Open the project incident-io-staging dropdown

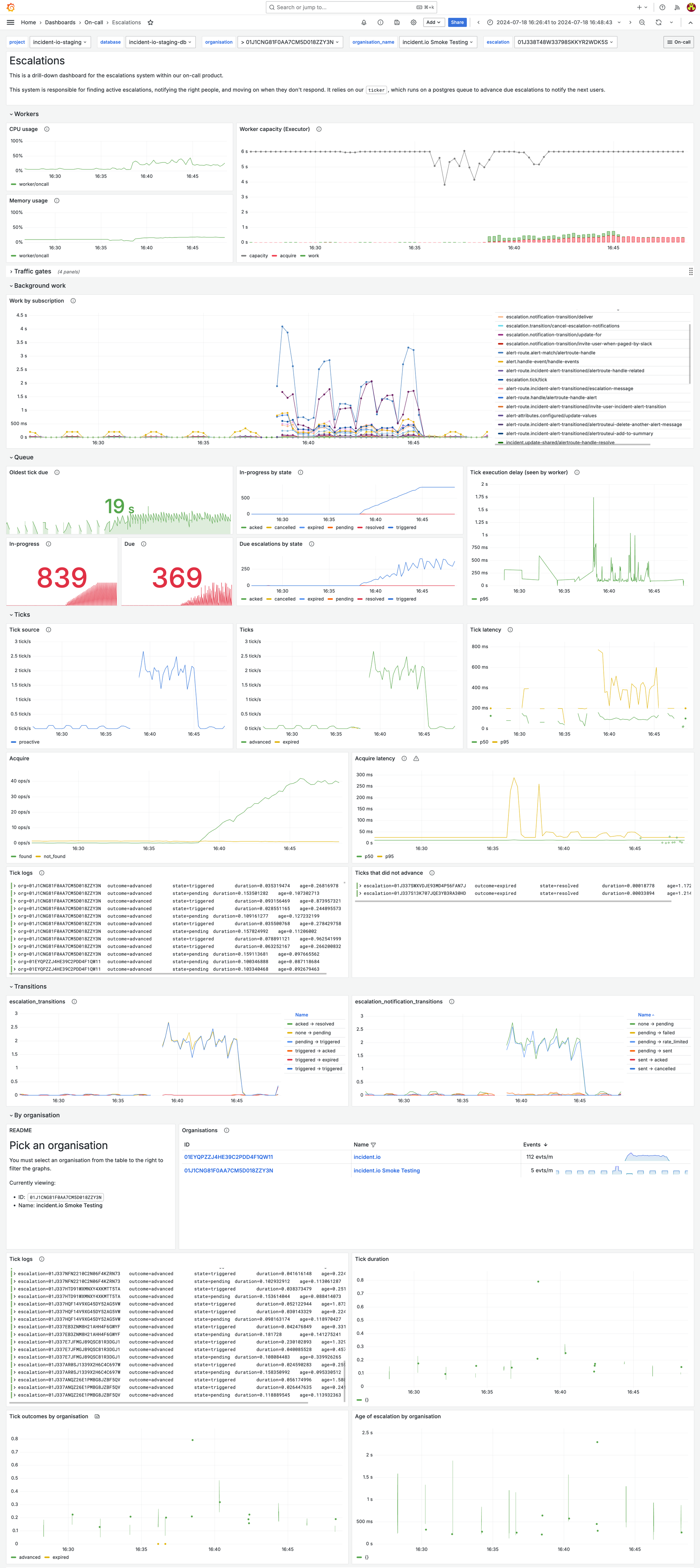(59, 42)
